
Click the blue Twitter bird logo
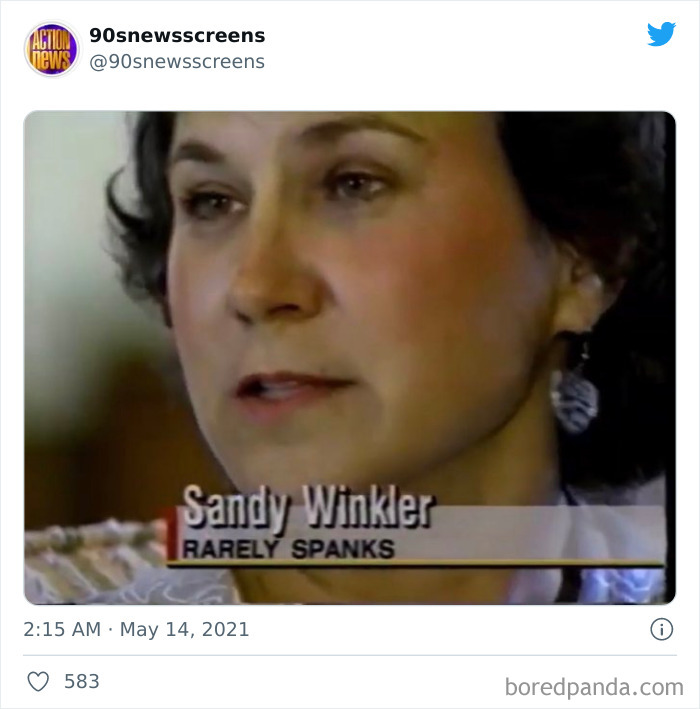tap(661, 34)
